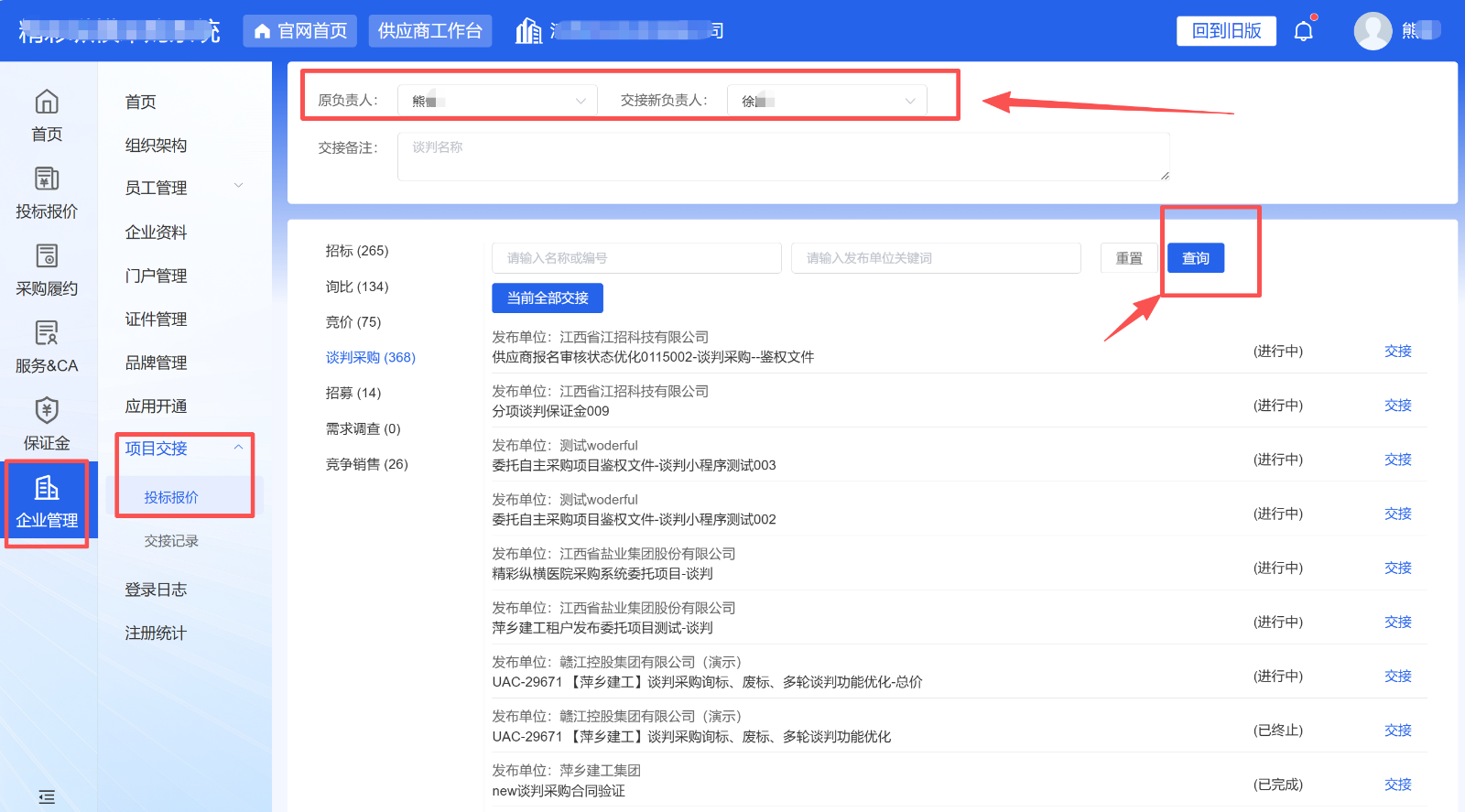Click the 回到旧版 button
Image resolution: width=1465 pixels, height=812 pixels.
(x=1226, y=31)
